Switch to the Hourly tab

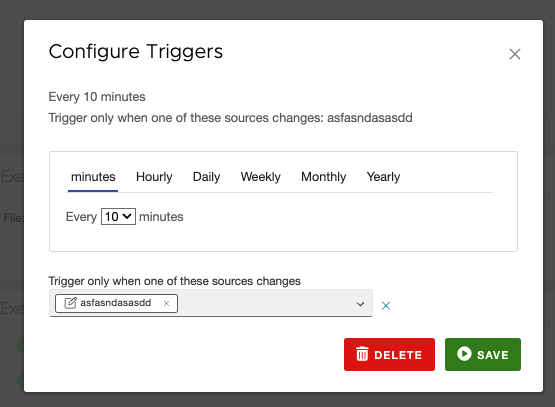point(154,177)
